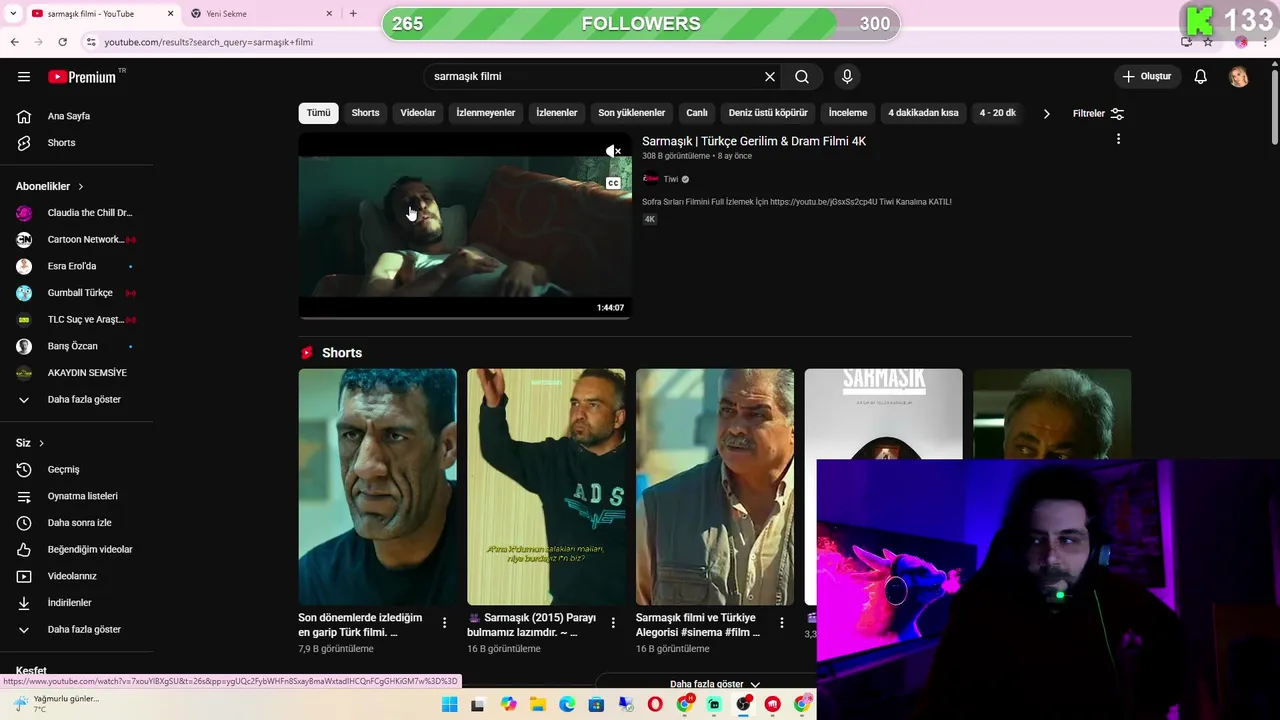The height and width of the screenshot is (720, 1280).
Task: Expand Daha fazla göster under subscriptions
Action: pos(77,400)
